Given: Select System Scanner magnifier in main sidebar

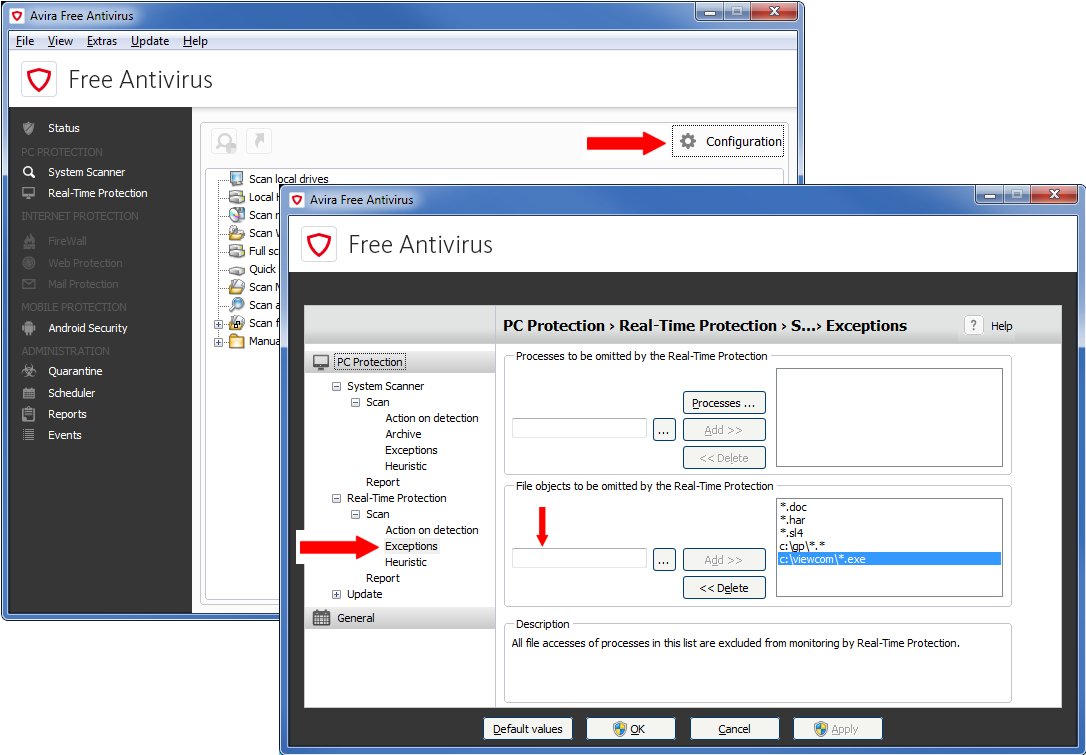Looking at the screenshot, I should pyautogui.click(x=28, y=172).
